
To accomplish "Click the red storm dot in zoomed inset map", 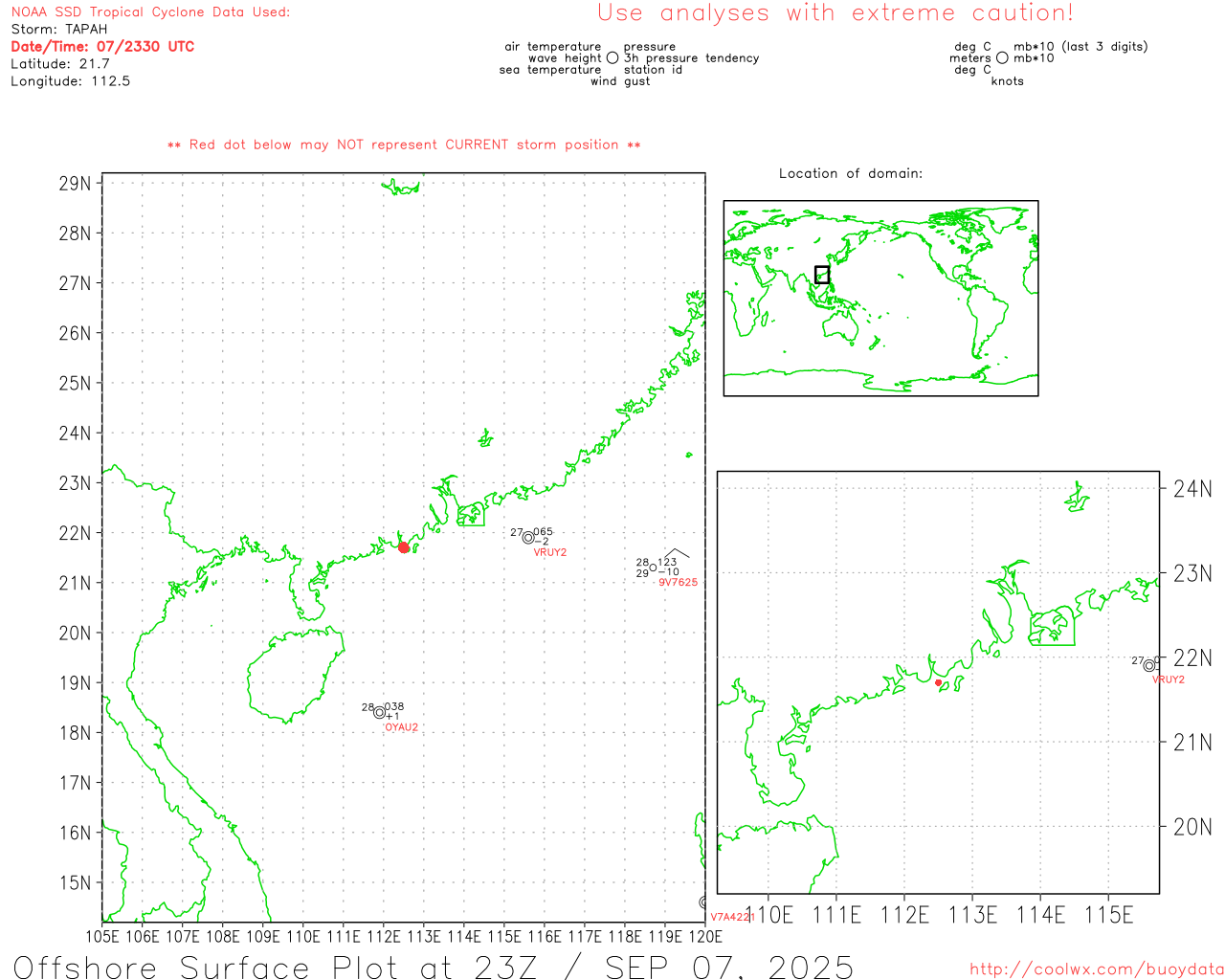I will (939, 682).
